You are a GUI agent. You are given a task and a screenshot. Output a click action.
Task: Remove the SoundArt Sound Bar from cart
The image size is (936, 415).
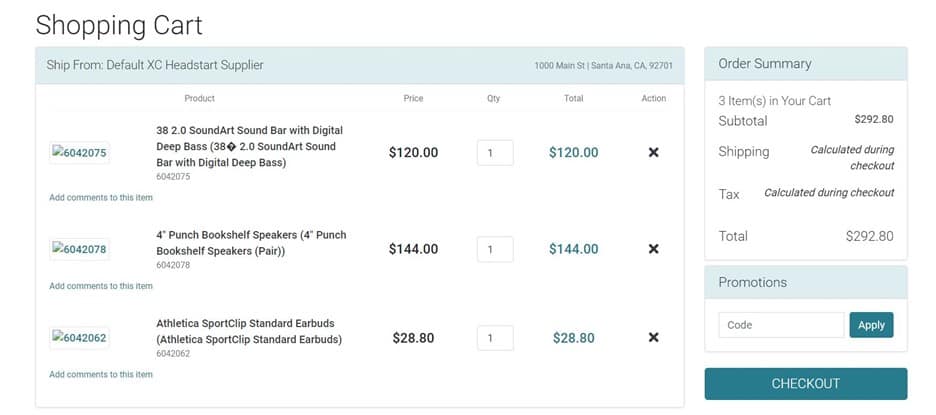point(653,152)
